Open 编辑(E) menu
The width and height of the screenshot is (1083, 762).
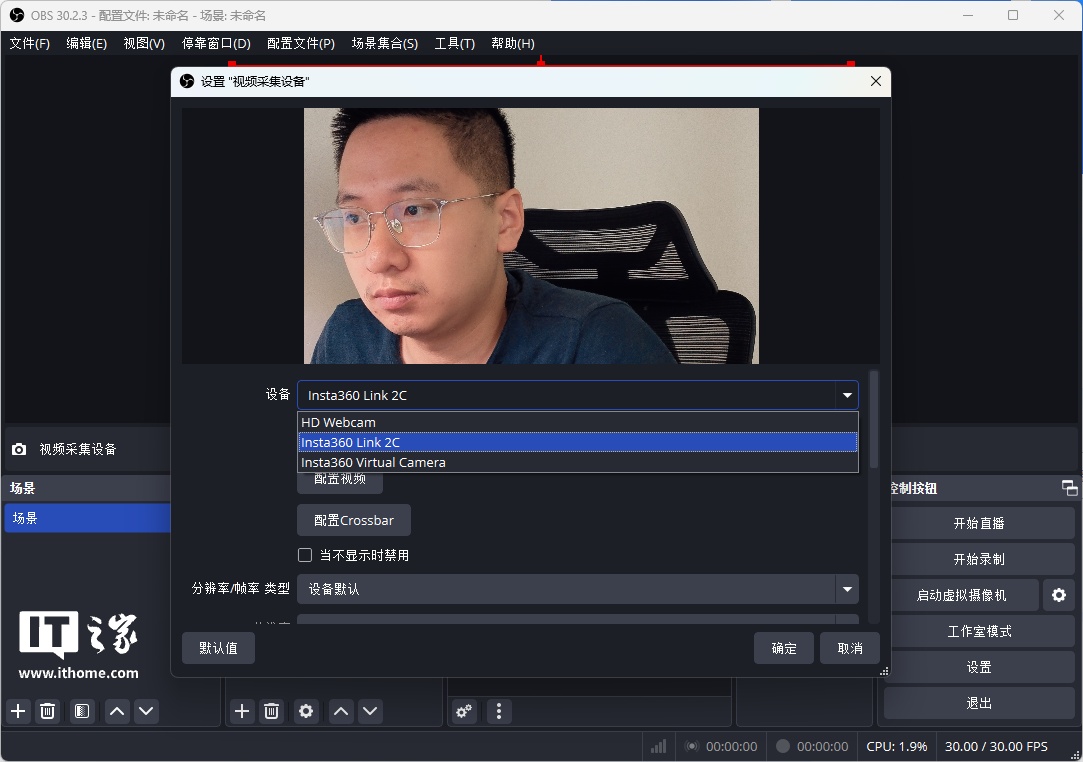coord(86,44)
